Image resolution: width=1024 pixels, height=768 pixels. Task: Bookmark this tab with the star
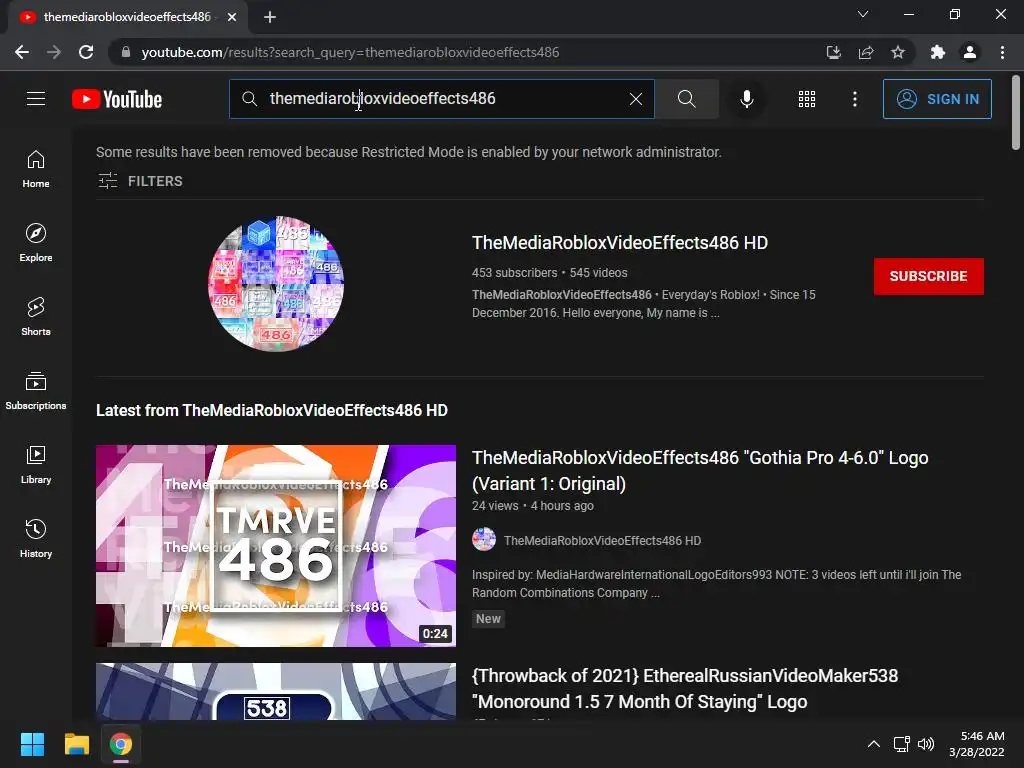coord(898,52)
